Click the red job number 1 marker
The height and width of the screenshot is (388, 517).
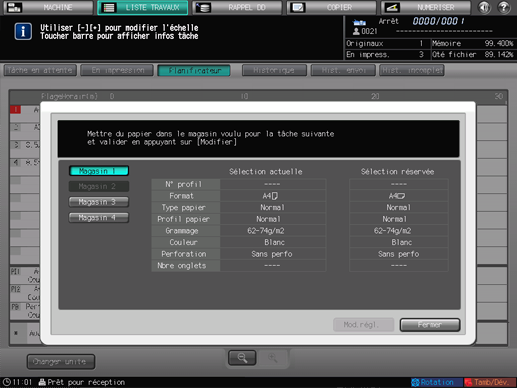coord(15,109)
